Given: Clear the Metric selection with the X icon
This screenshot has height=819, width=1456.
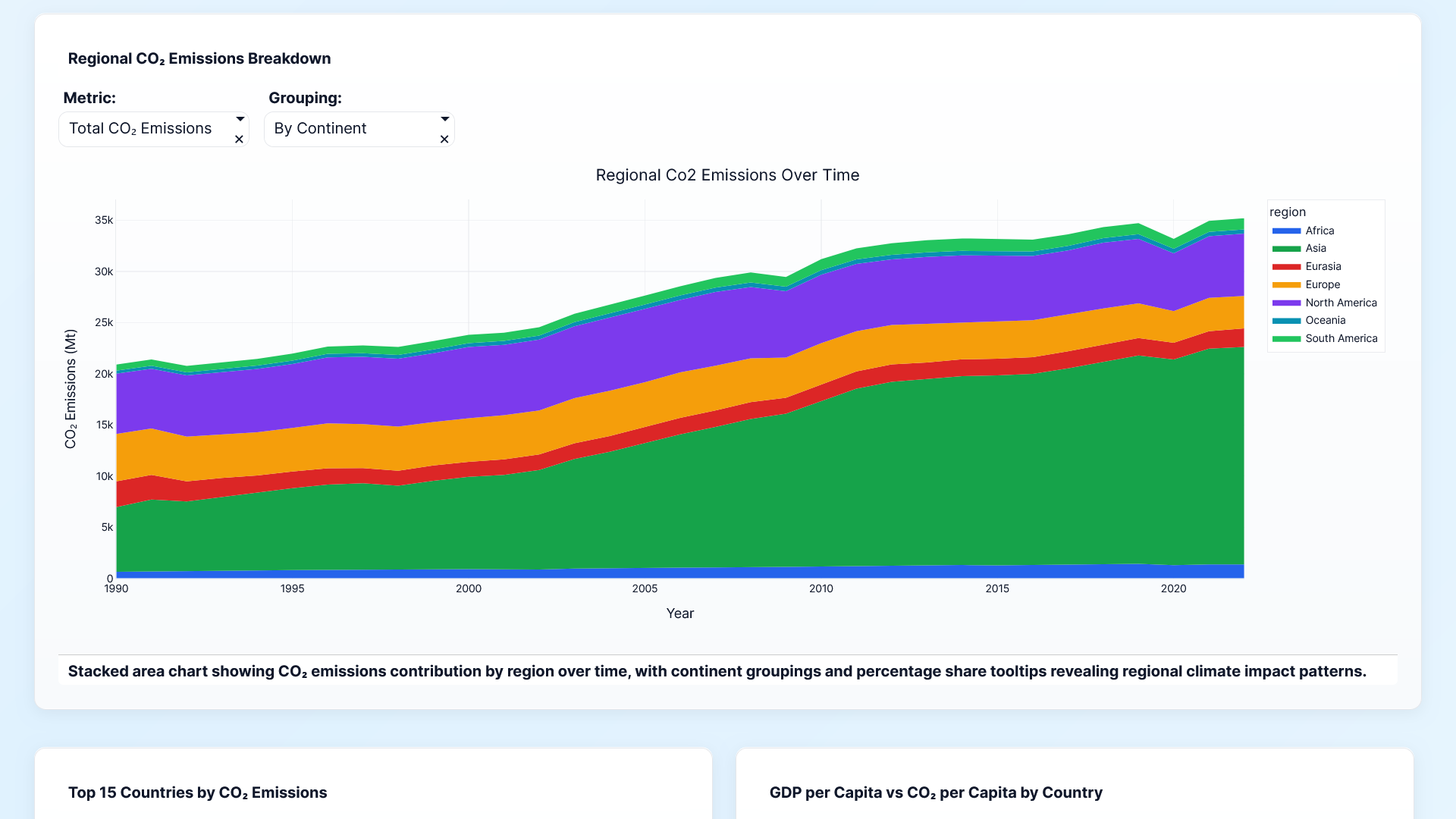Looking at the screenshot, I should (x=239, y=140).
